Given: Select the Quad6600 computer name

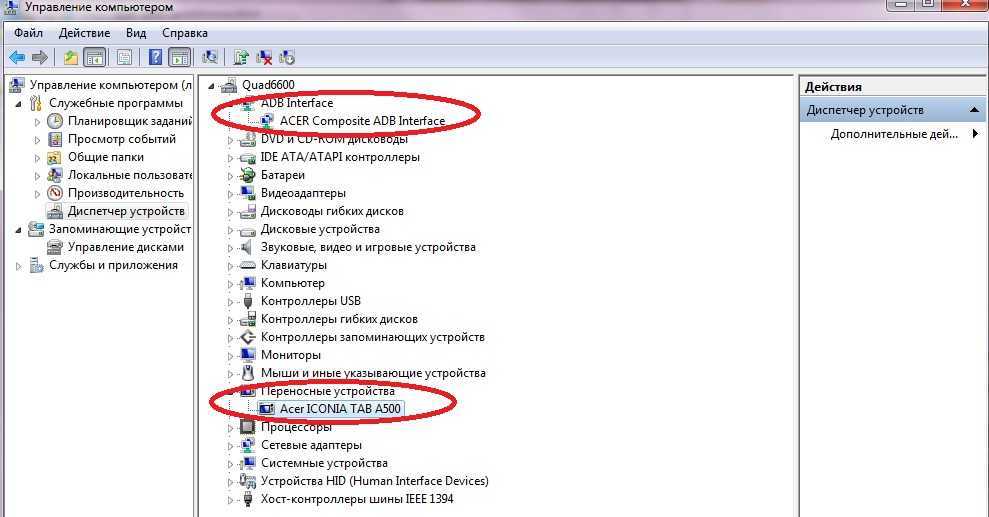Looking at the screenshot, I should pyautogui.click(x=268, y=85).
